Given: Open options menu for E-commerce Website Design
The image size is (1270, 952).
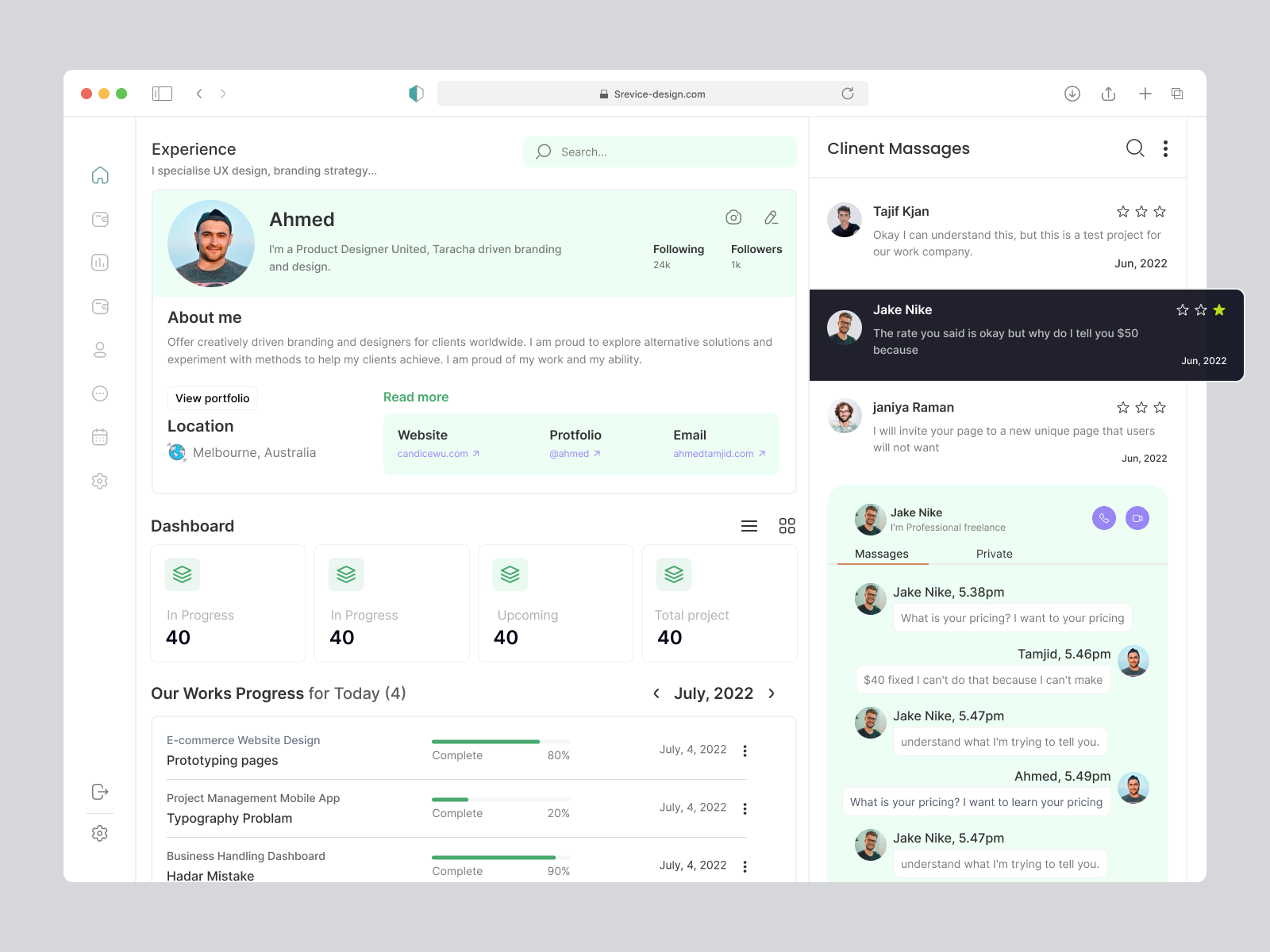Looking at the screenshot, I should click(x=745, y=750).
